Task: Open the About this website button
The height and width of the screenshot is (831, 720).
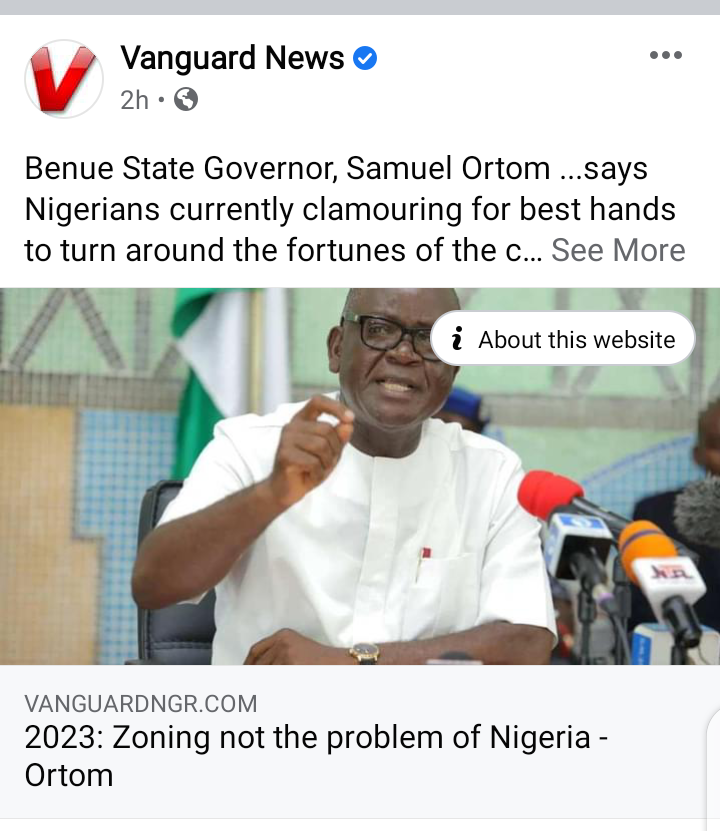Action: 563,339
